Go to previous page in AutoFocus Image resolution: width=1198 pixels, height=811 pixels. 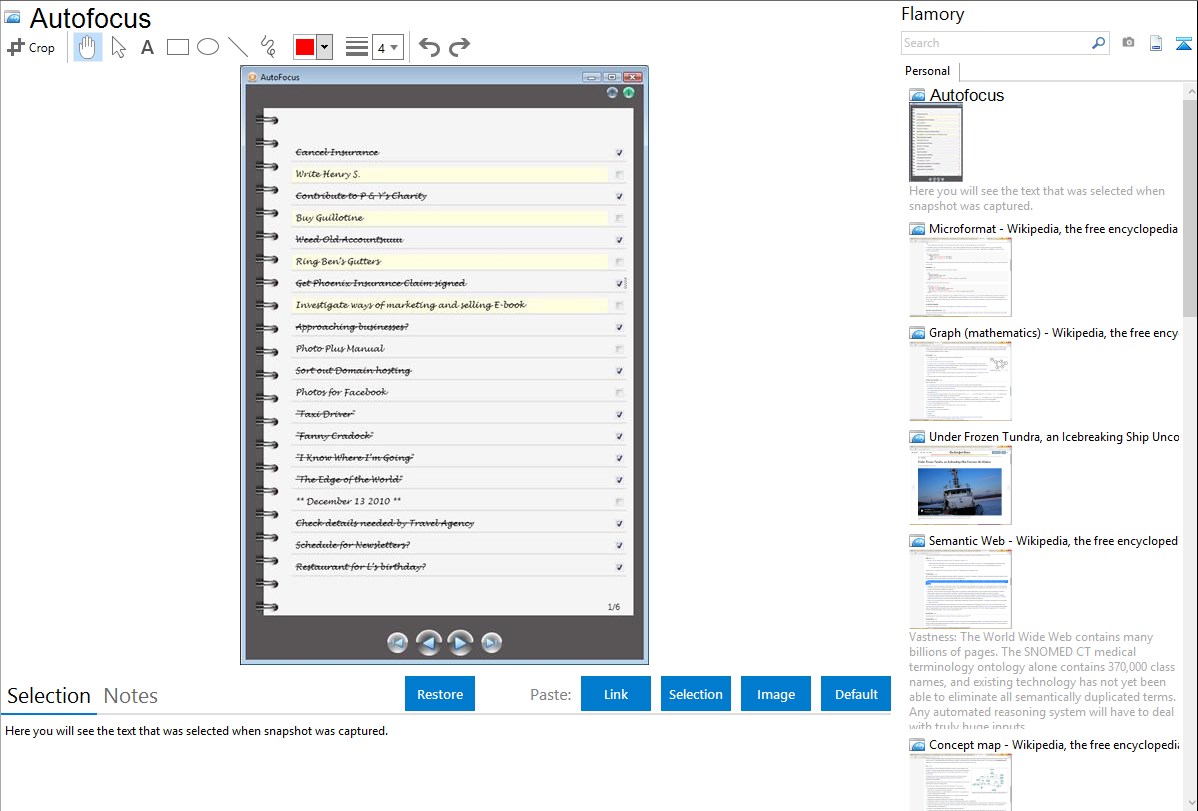tap(429, 643)
